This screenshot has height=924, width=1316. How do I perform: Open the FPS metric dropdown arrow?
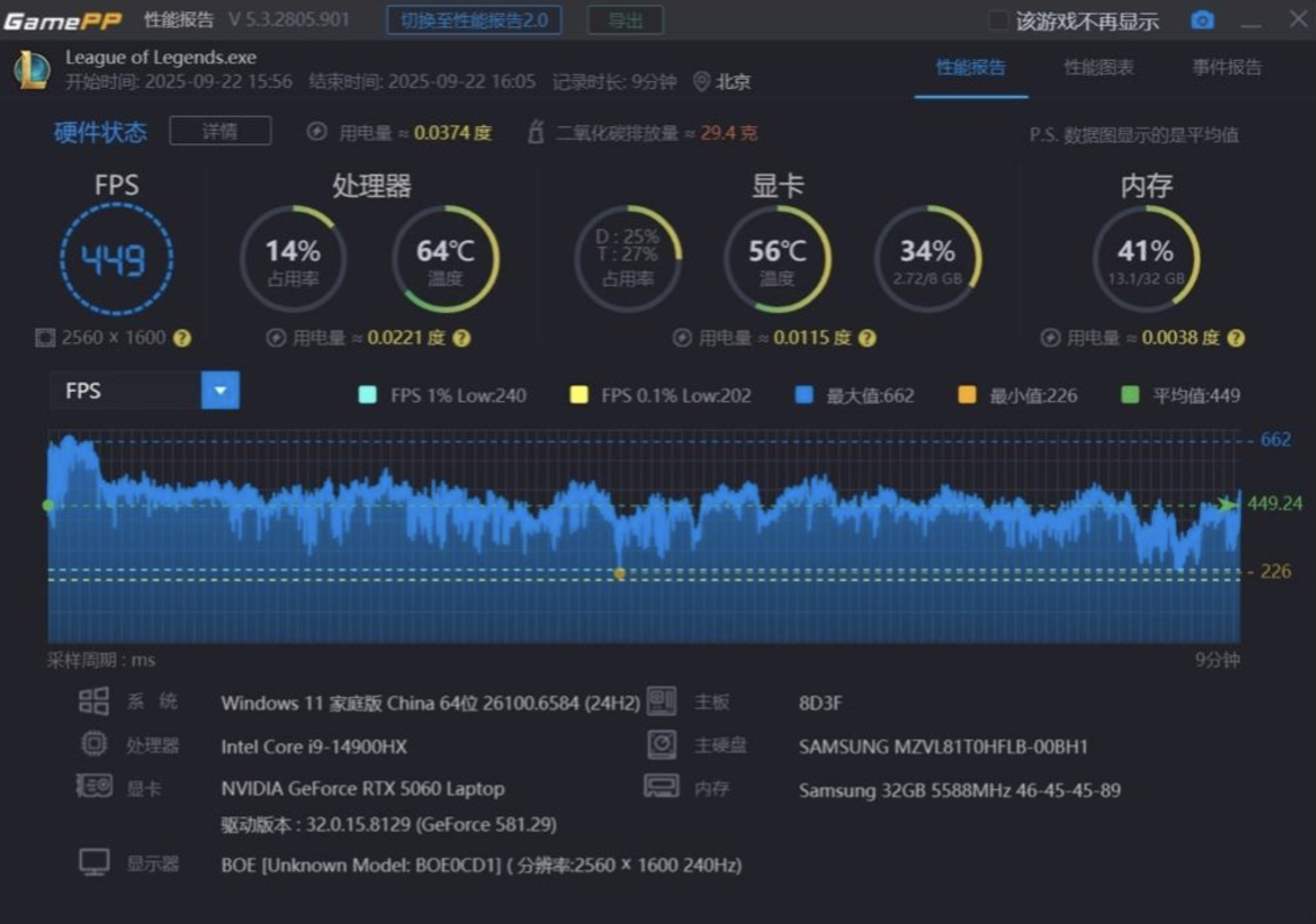pyautogui.click(x=221, y=390)
